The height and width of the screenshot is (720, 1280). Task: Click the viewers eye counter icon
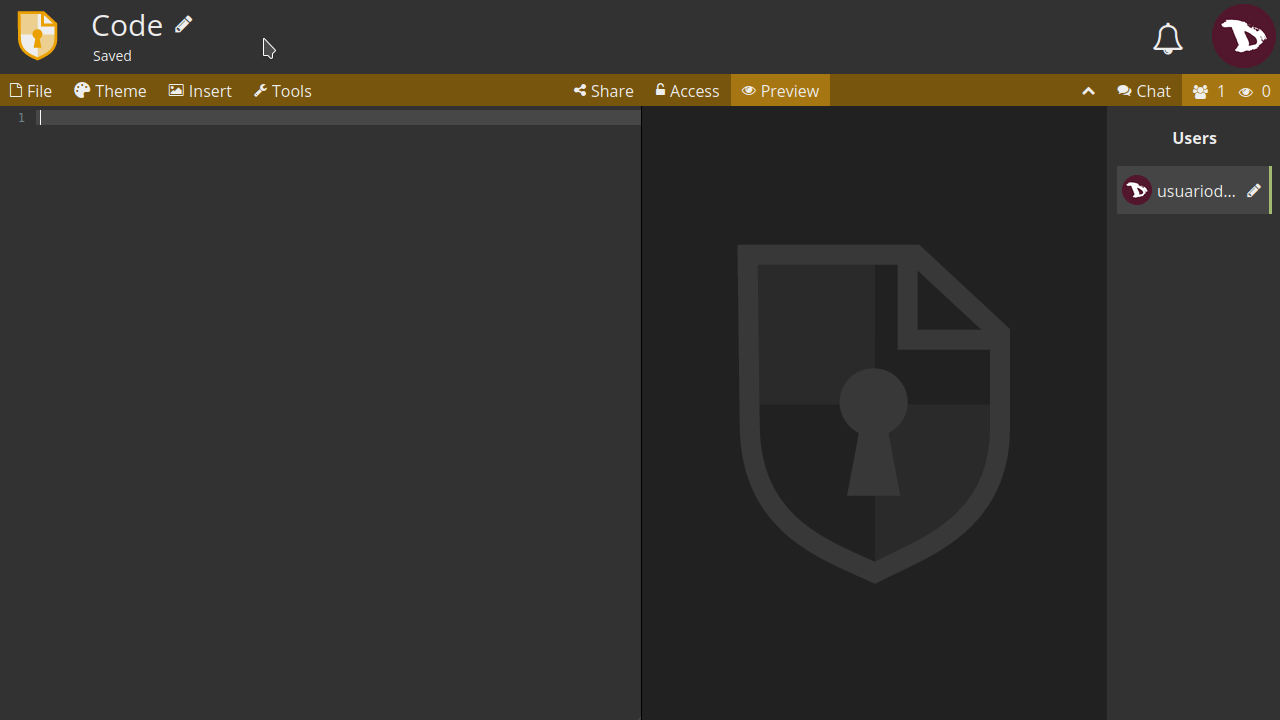(1246, 92)
